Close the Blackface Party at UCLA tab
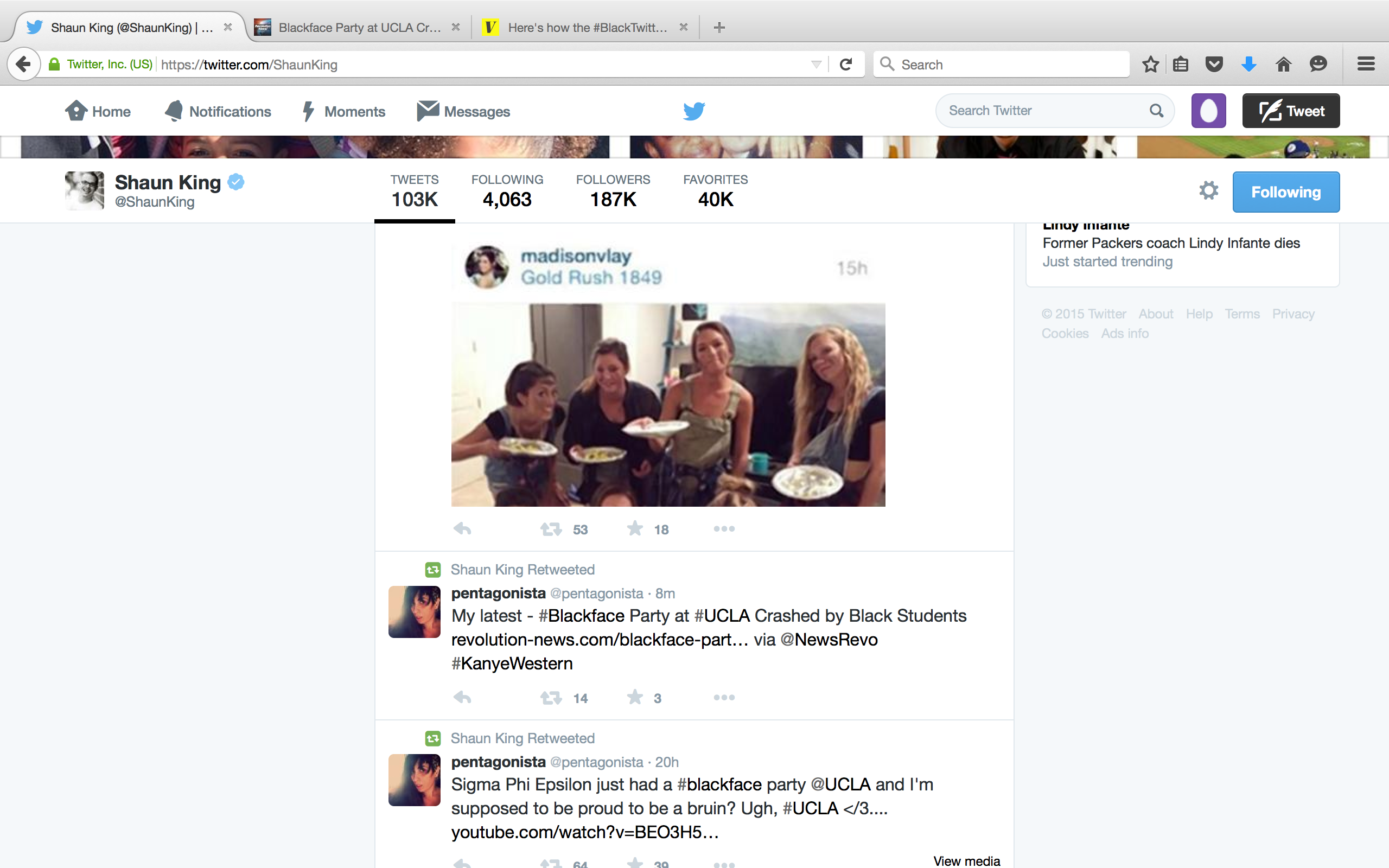The height and width of the screenshot is (868, 1389). point(456,27)
